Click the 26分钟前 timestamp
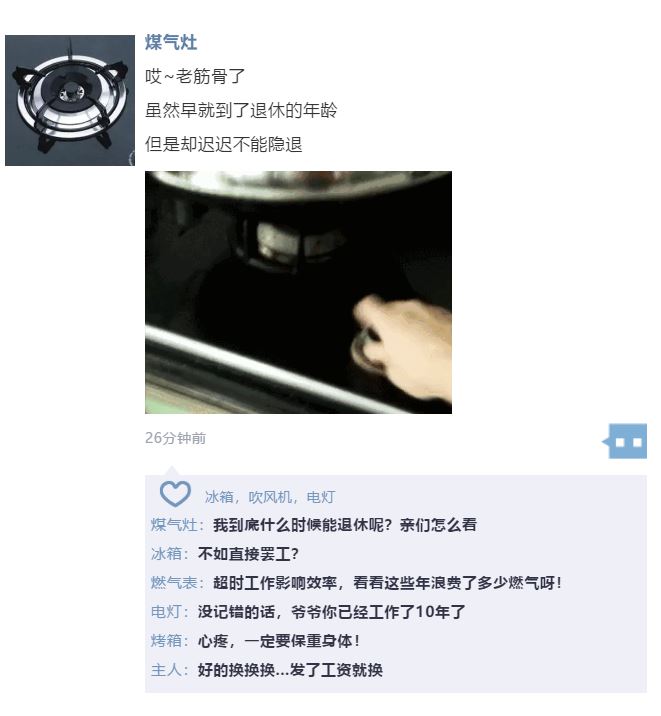The width and height of the screenshot is (661, 716). (175, 438)
